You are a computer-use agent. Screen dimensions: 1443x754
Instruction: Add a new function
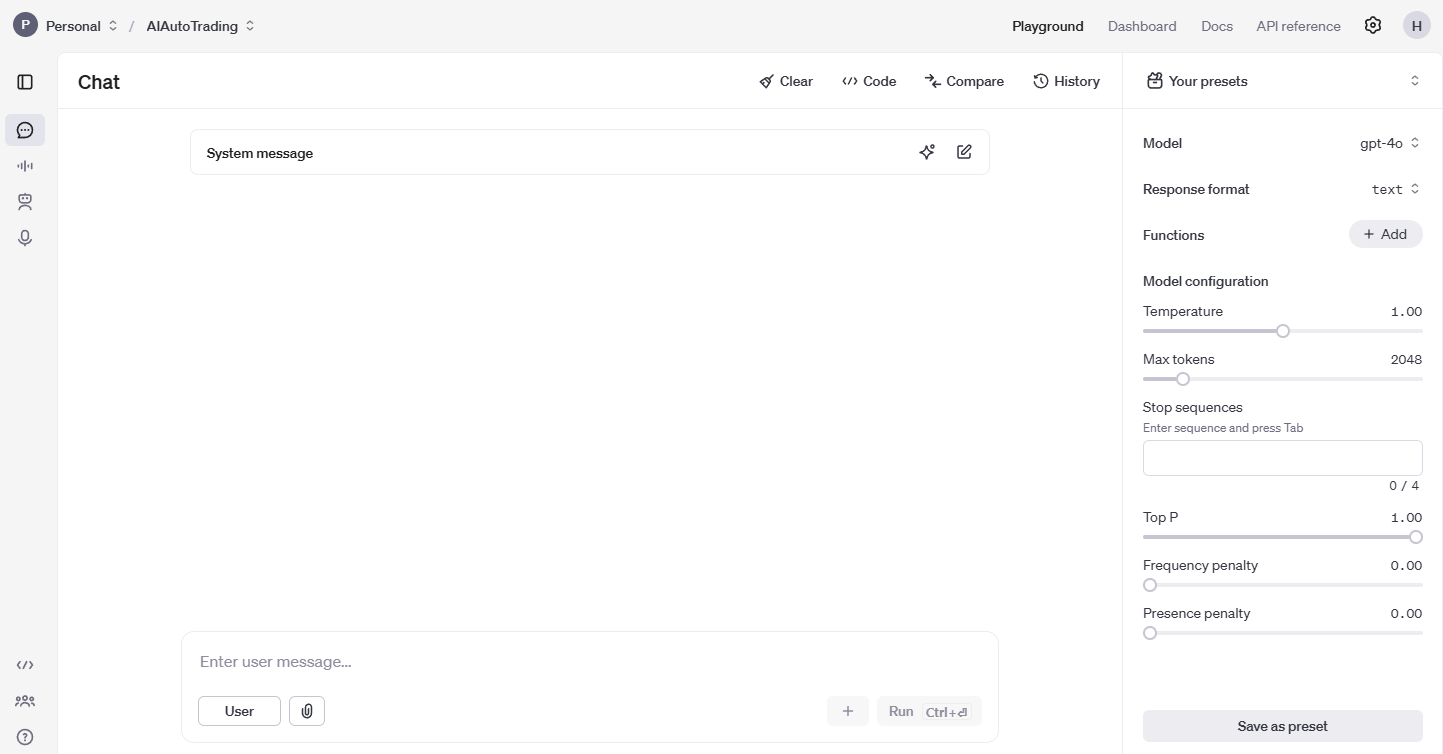(1385, 234)
